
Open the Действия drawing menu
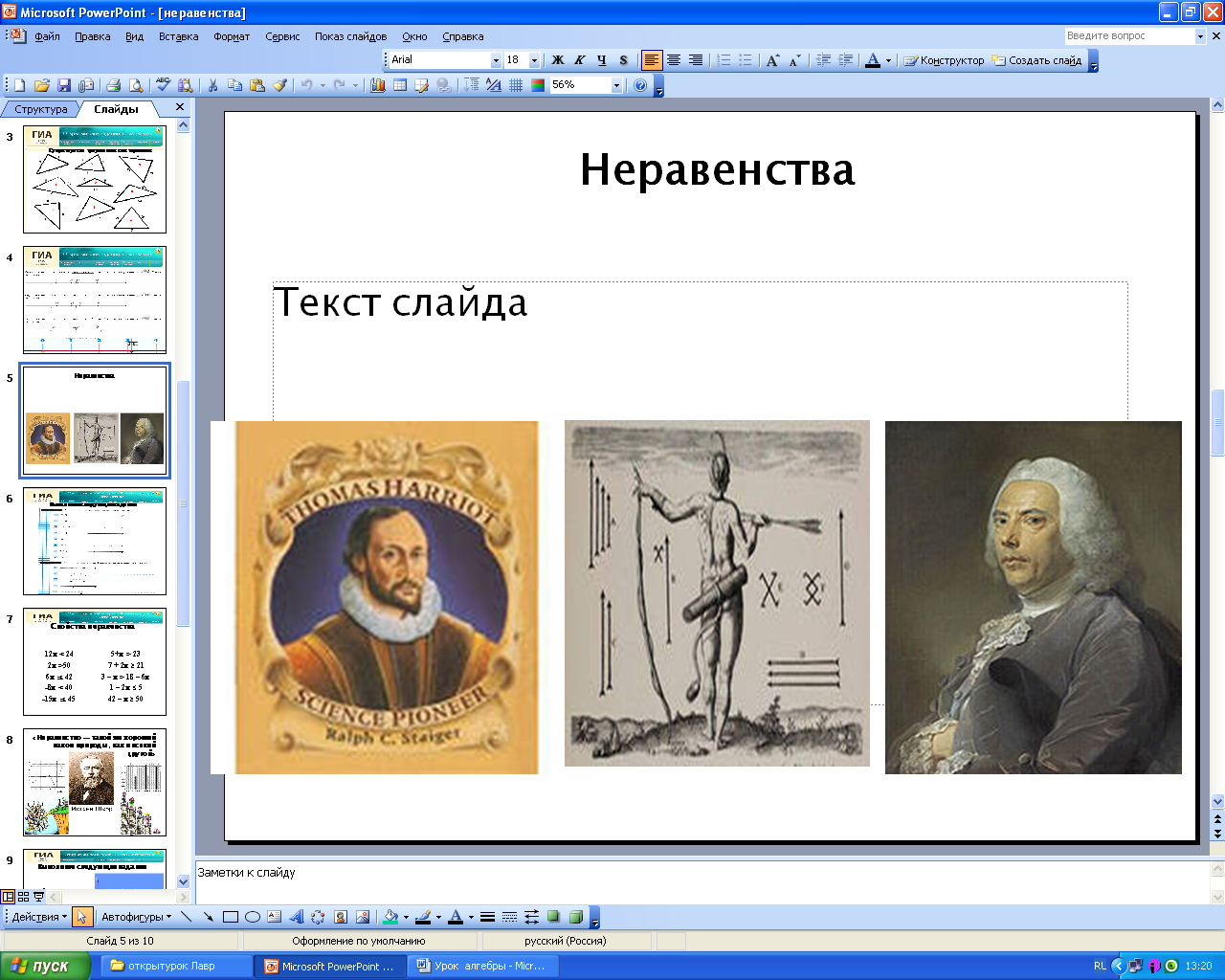(x=39, y=917)
